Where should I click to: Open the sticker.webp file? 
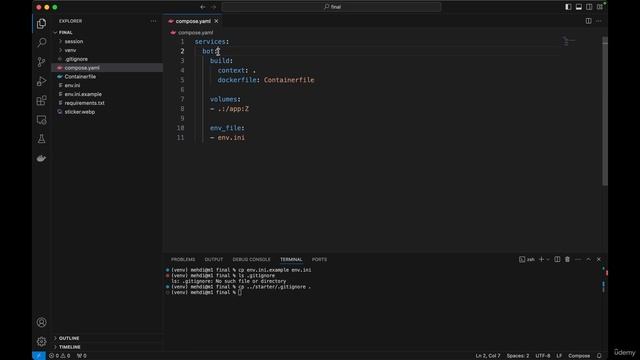(80, 112)
